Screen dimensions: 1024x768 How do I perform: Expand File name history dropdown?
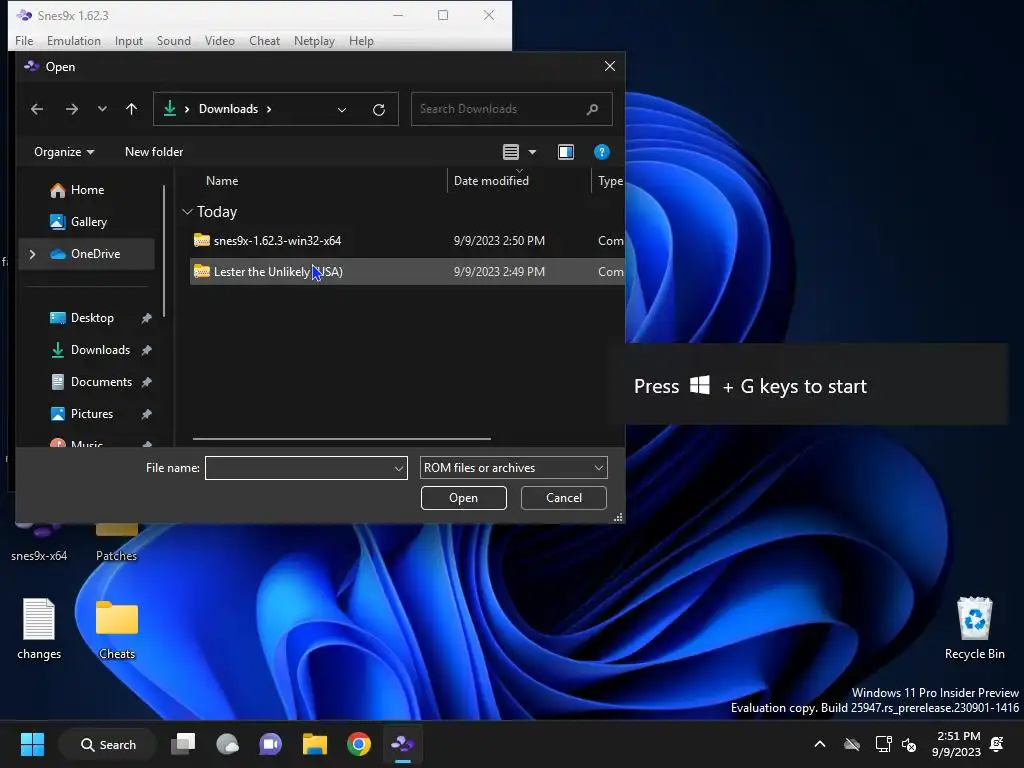pyautogui.click(x=398, y=468)
